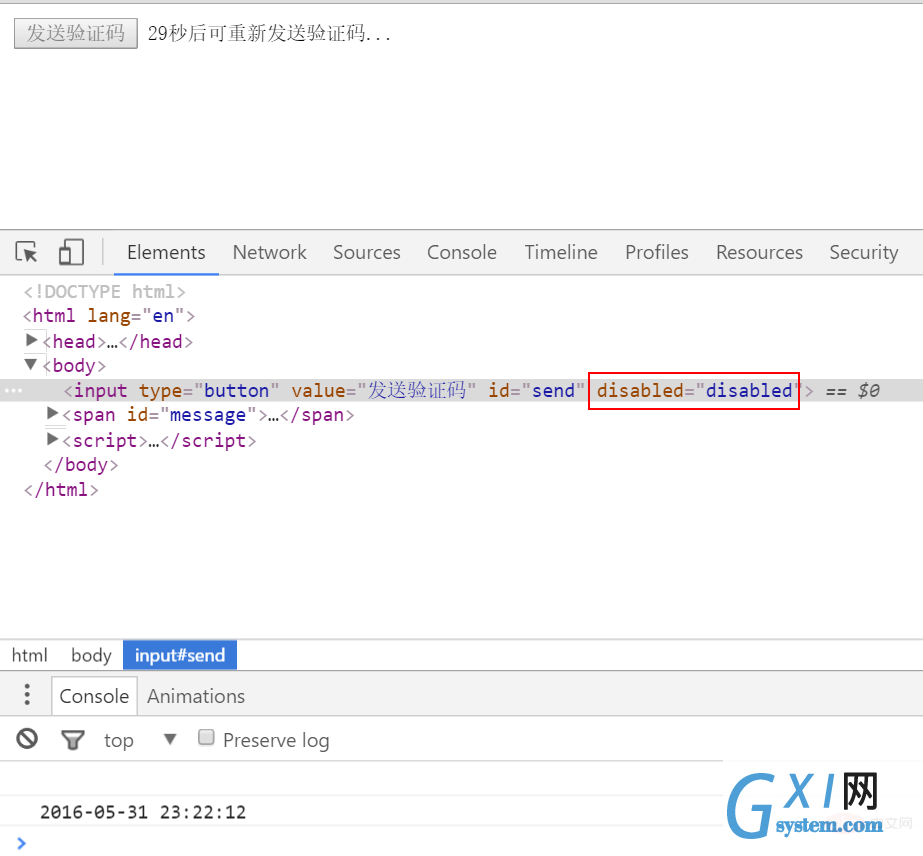Image resolution: width=923 pixels, height=856 pixels.
Task: Expand the script element node
Action: point(52,439)
